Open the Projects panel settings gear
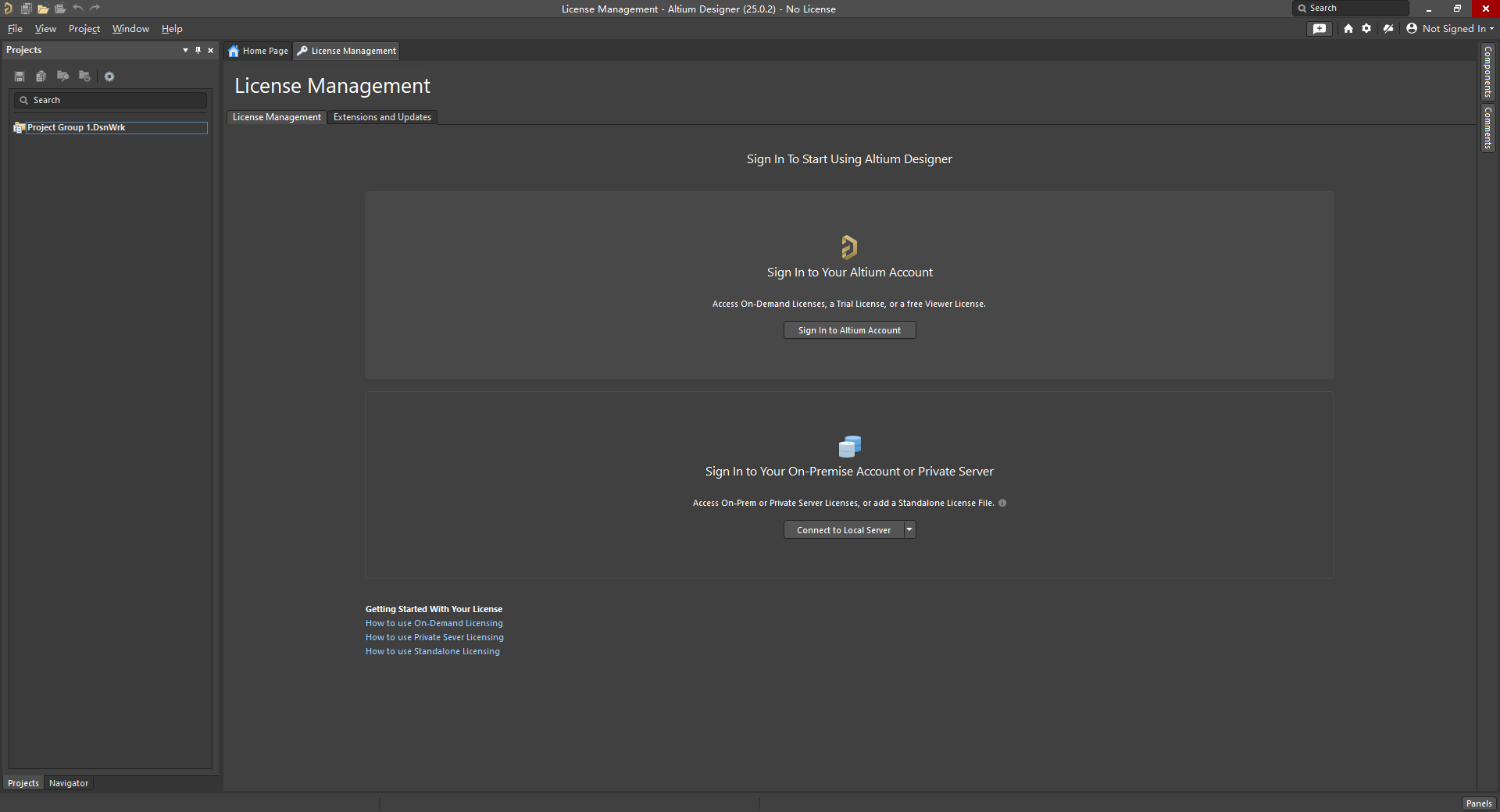 [x=109, y=77]
